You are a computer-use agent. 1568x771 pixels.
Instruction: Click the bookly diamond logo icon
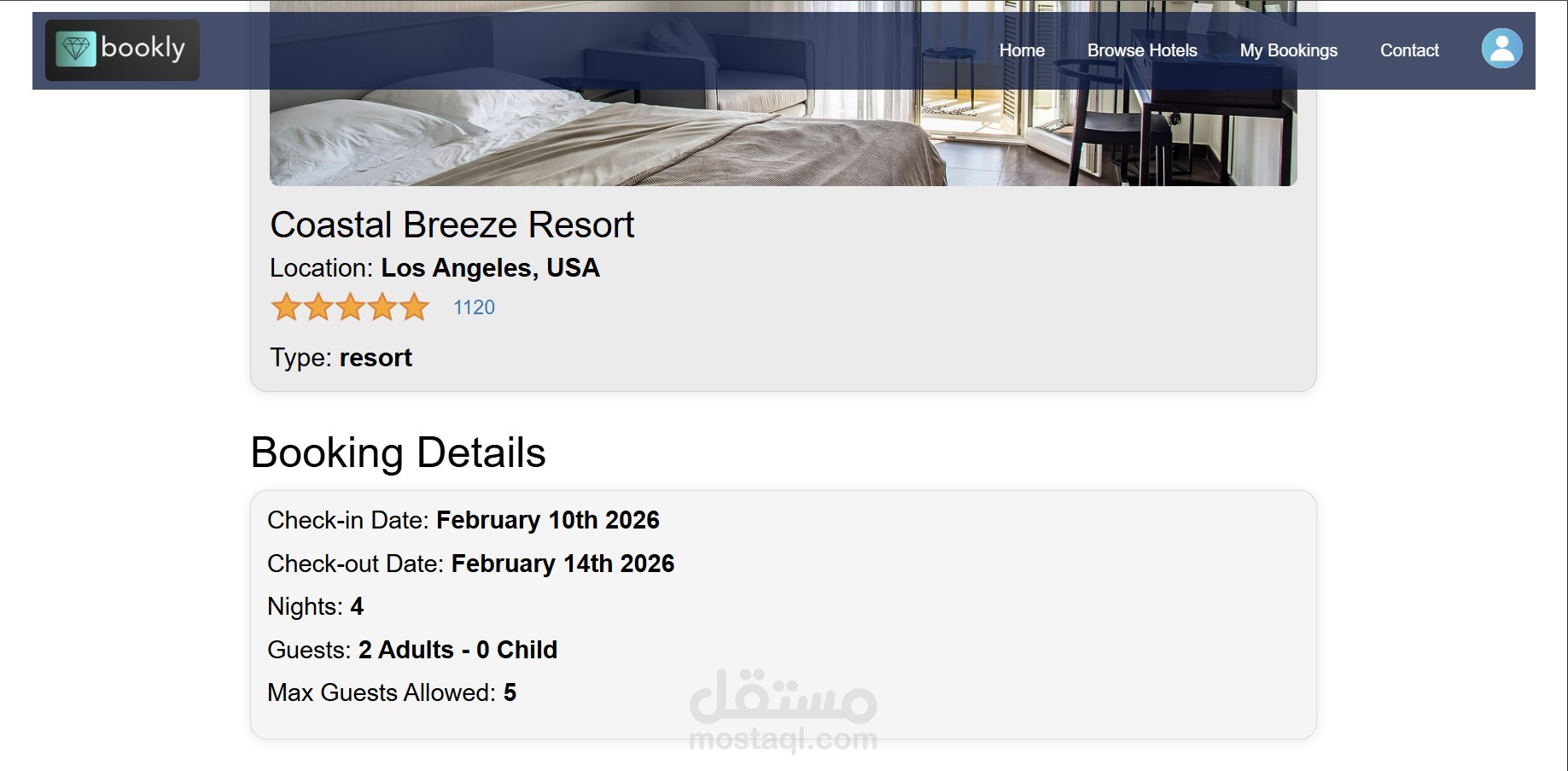point(75,50)
